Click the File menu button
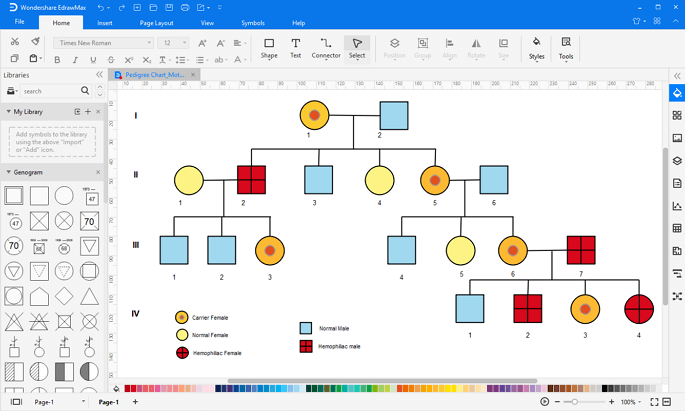 point(20,22)
